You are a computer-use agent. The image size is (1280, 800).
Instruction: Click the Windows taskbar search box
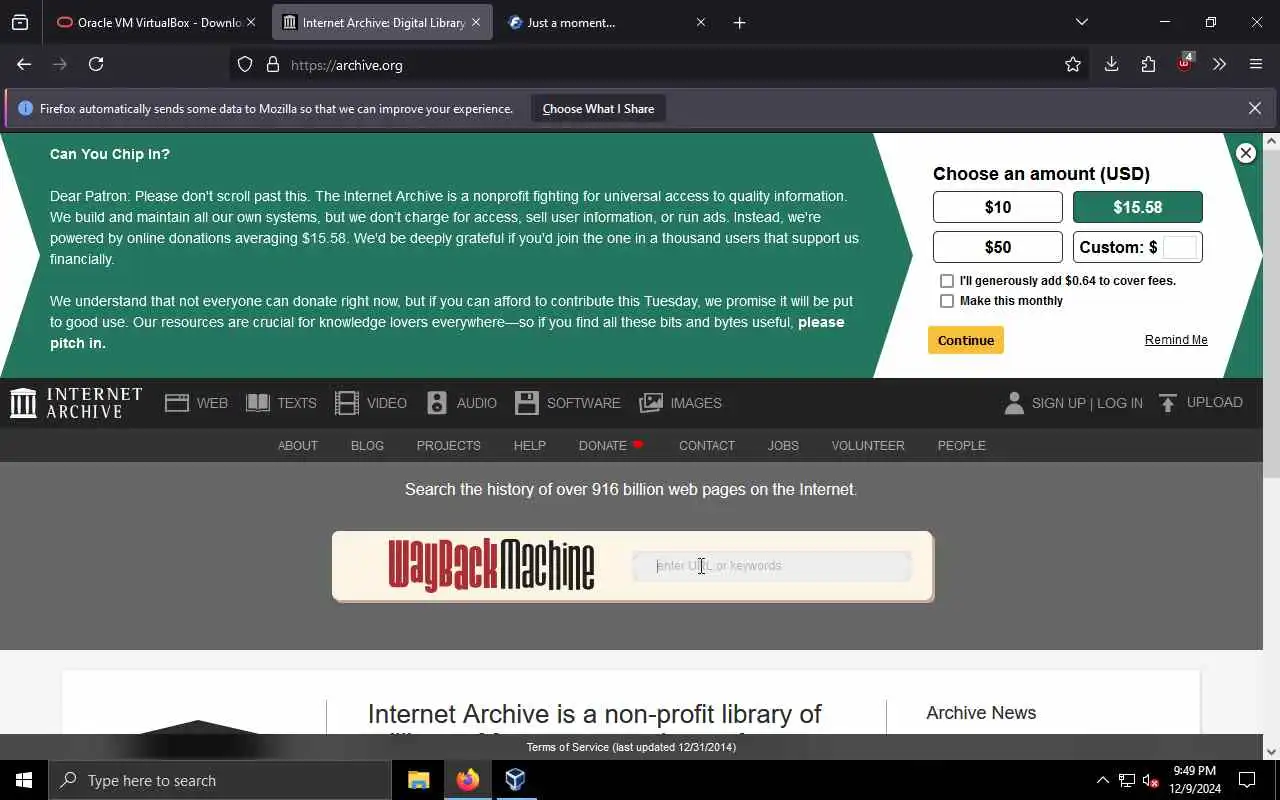click(x=220, y=780)
